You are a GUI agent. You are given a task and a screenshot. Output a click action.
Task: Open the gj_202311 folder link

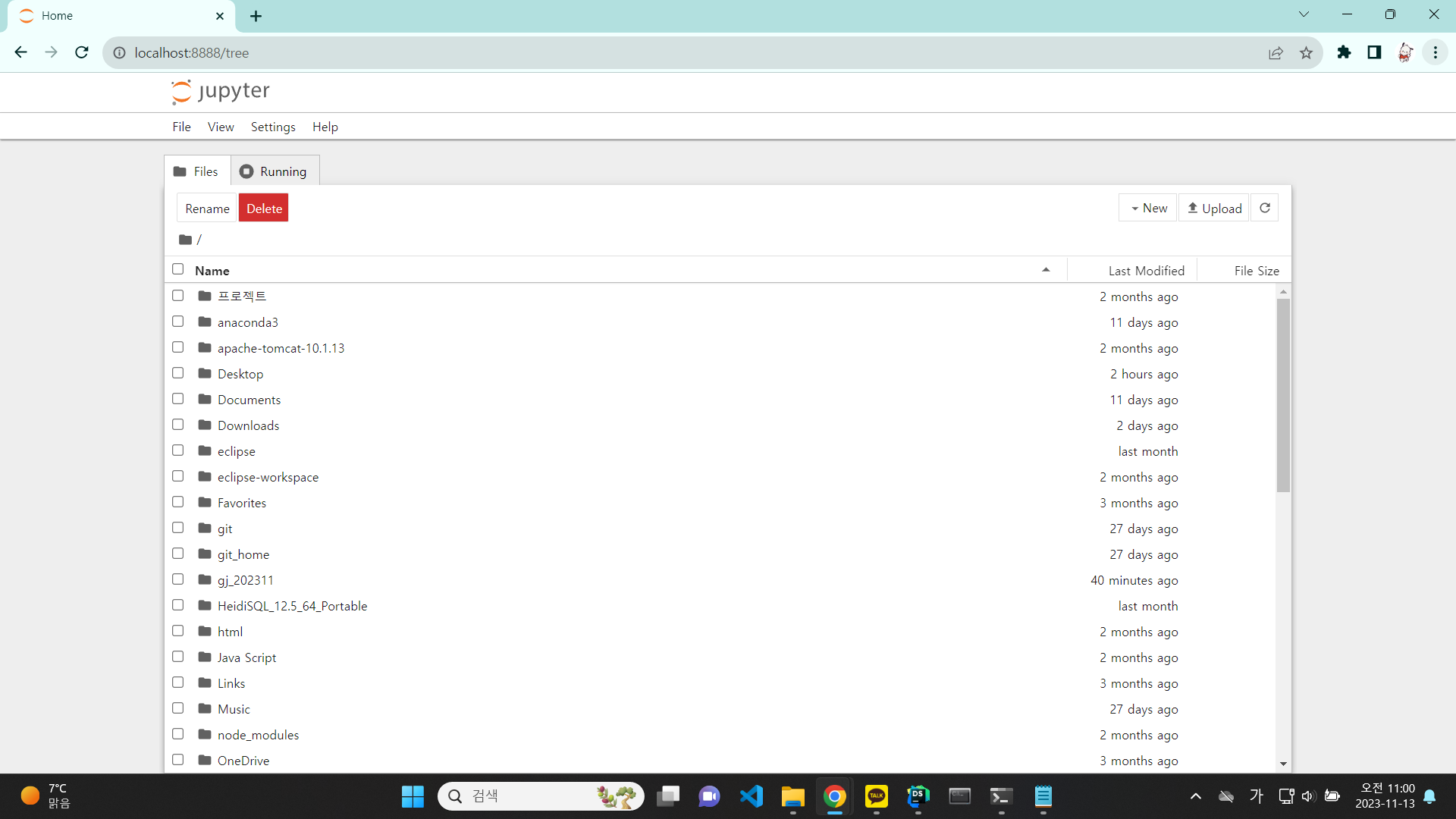[245, 580]
